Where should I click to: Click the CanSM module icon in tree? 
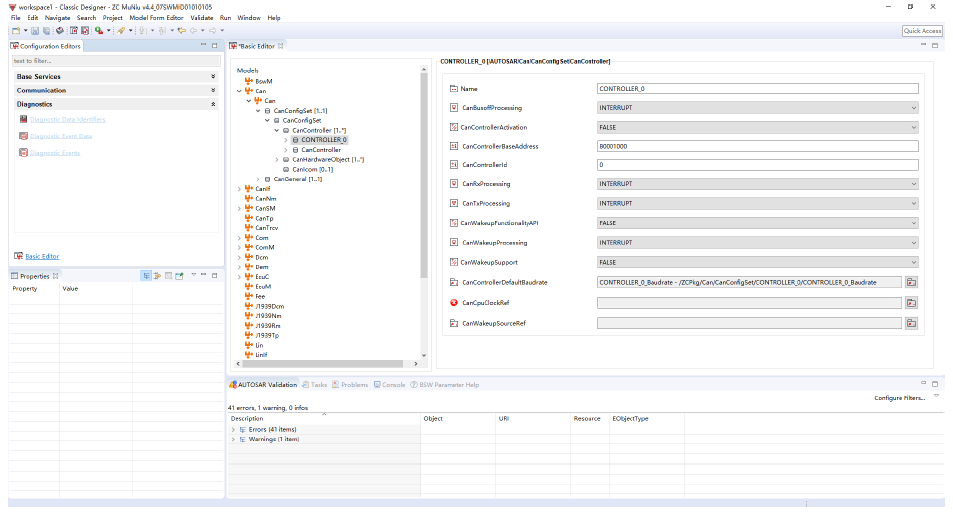[x=249, y=208]
